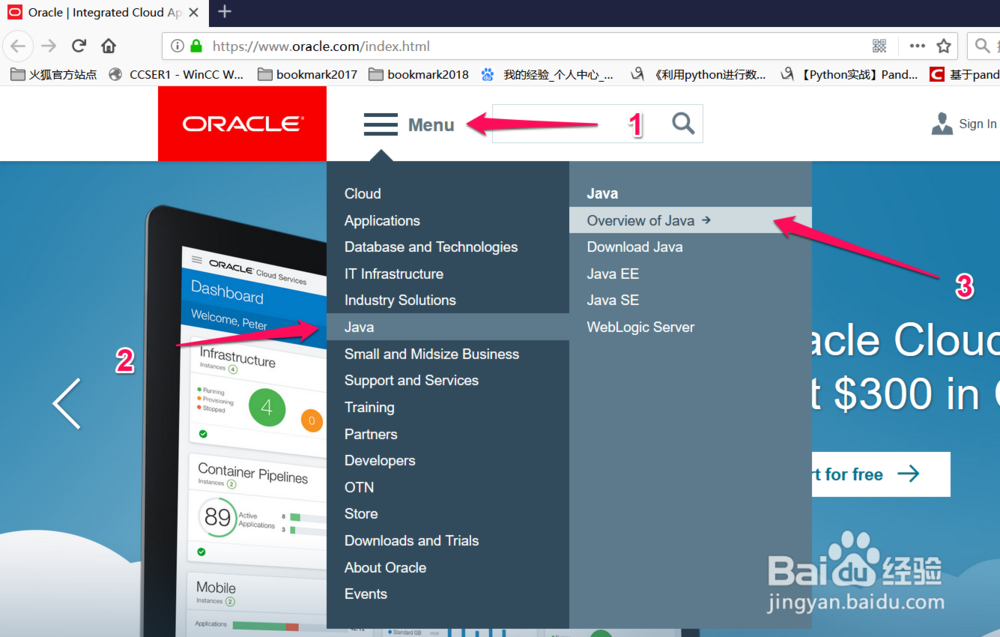Select Small and Midsize Business item

(x=432, y=354)
